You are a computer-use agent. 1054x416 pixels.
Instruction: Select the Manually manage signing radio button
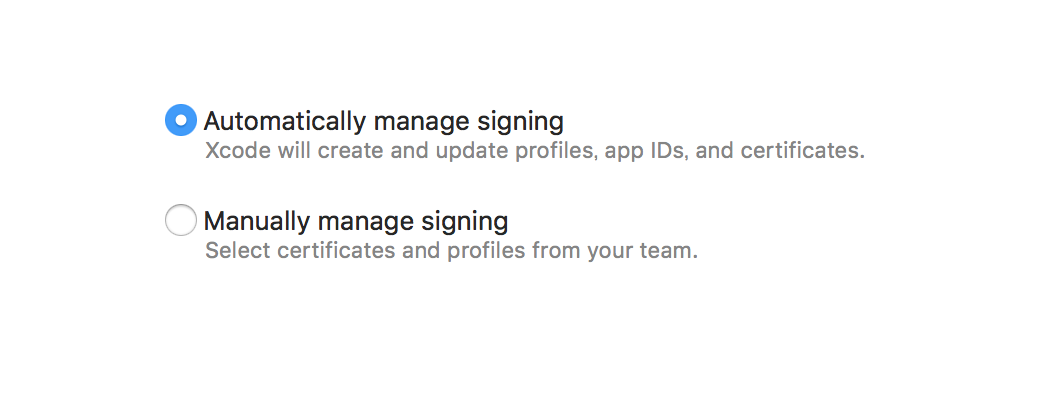point(180,220)
